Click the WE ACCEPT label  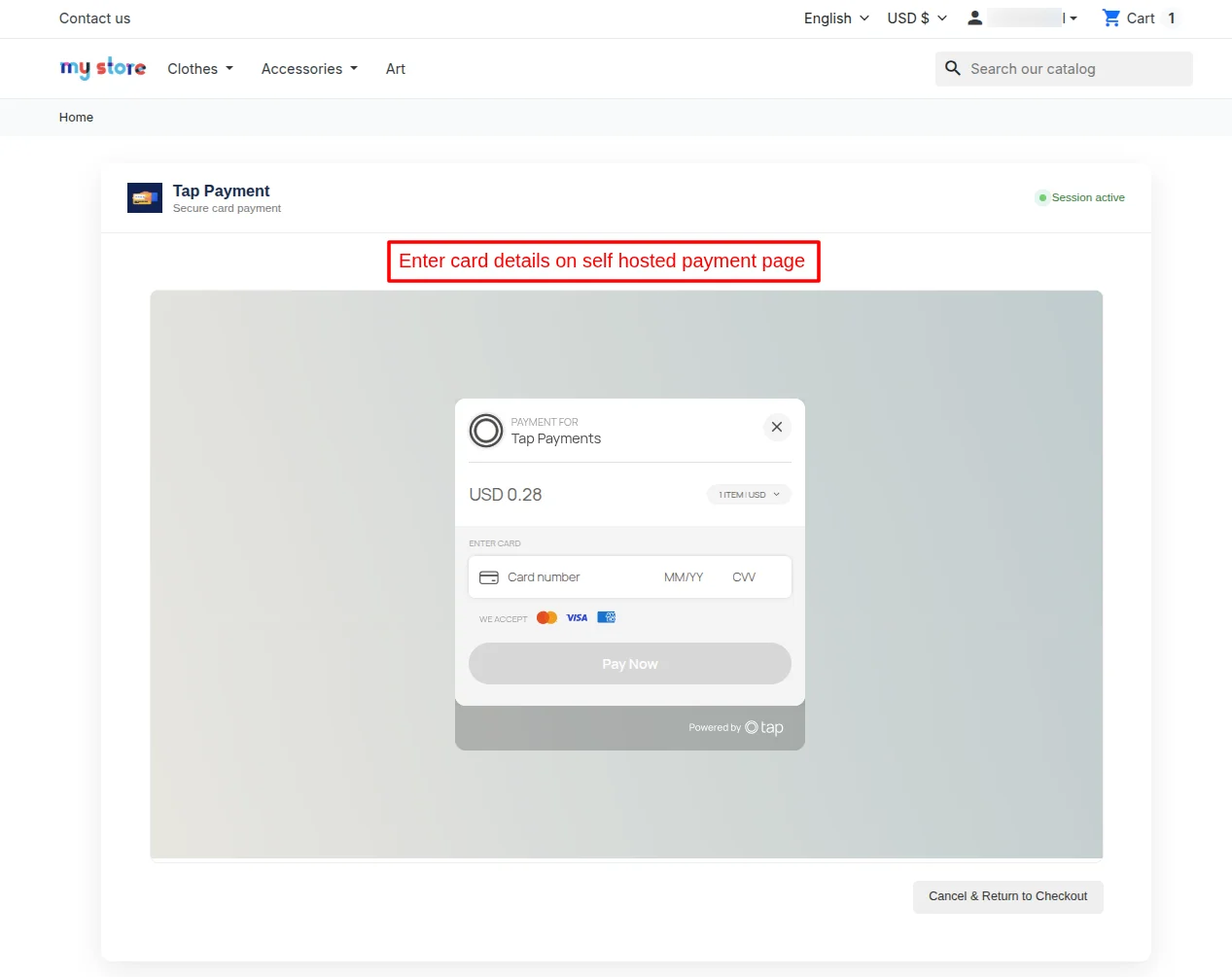click(504, 619)
